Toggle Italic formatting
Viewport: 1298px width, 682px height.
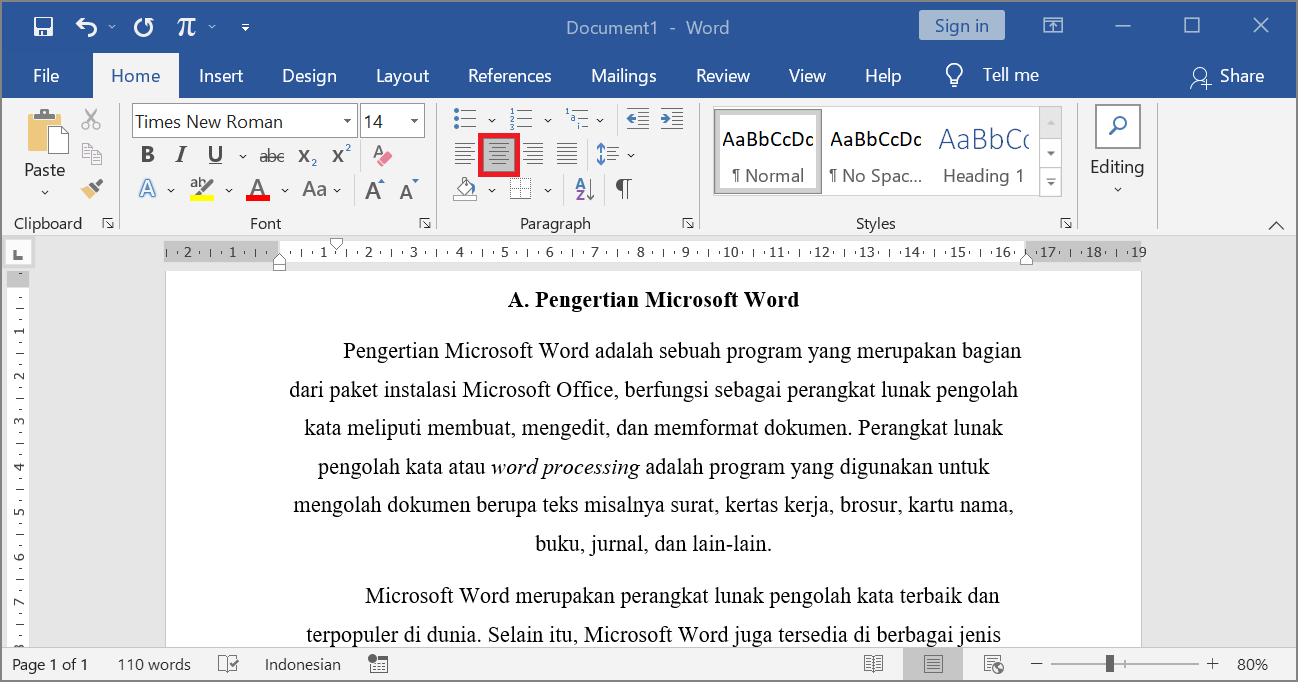(181, 155)
